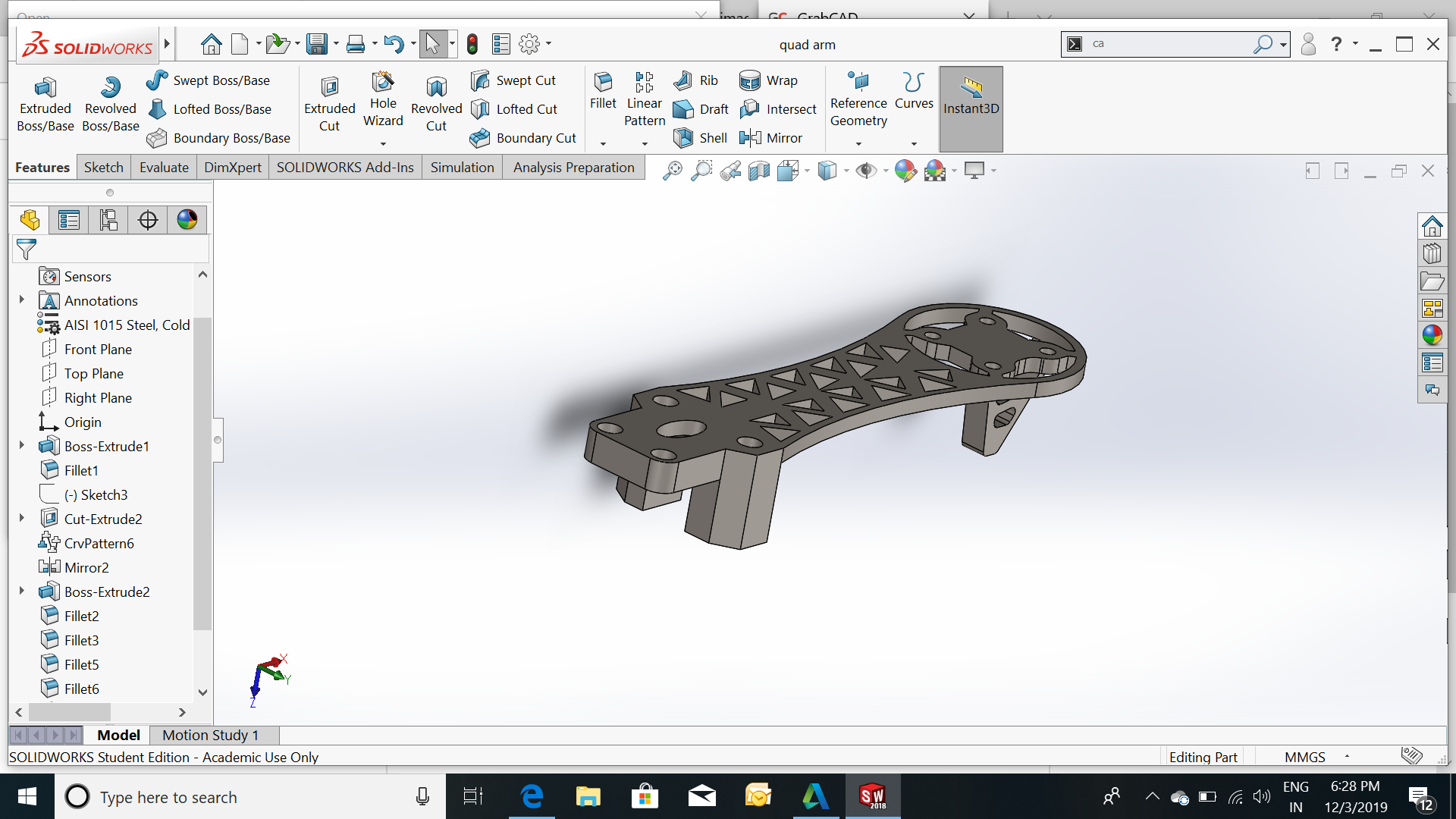Choose the Shell feature tool

(701, 138)
